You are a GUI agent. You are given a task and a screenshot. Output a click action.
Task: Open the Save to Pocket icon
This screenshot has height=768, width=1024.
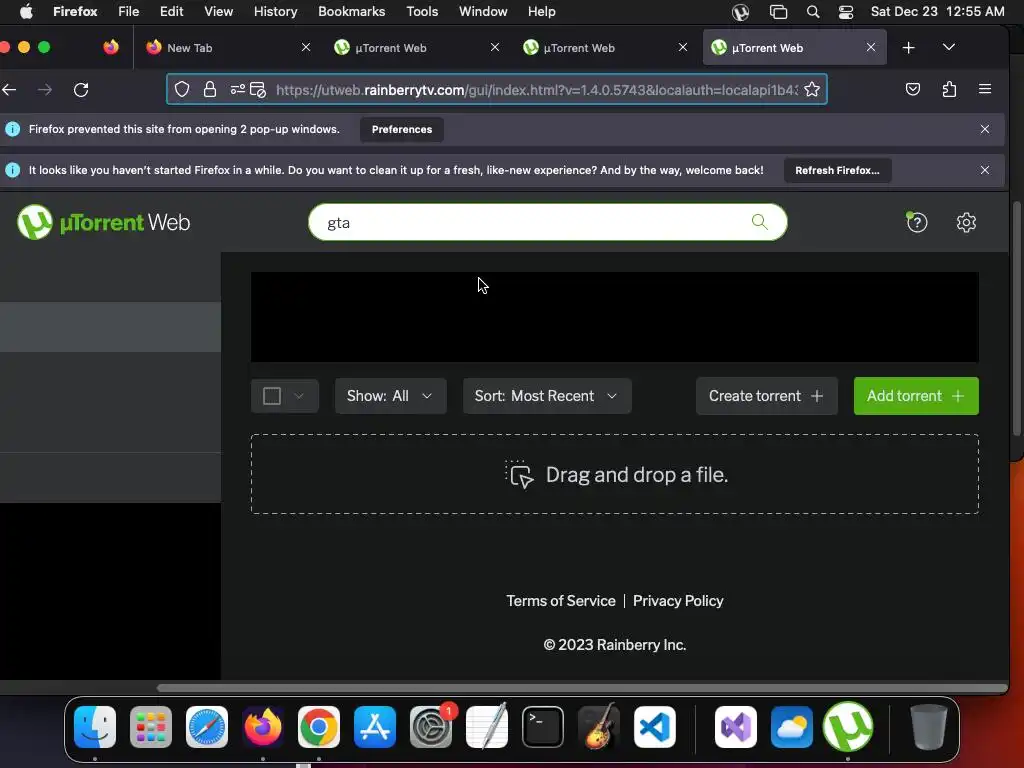[x=913, y=89]
